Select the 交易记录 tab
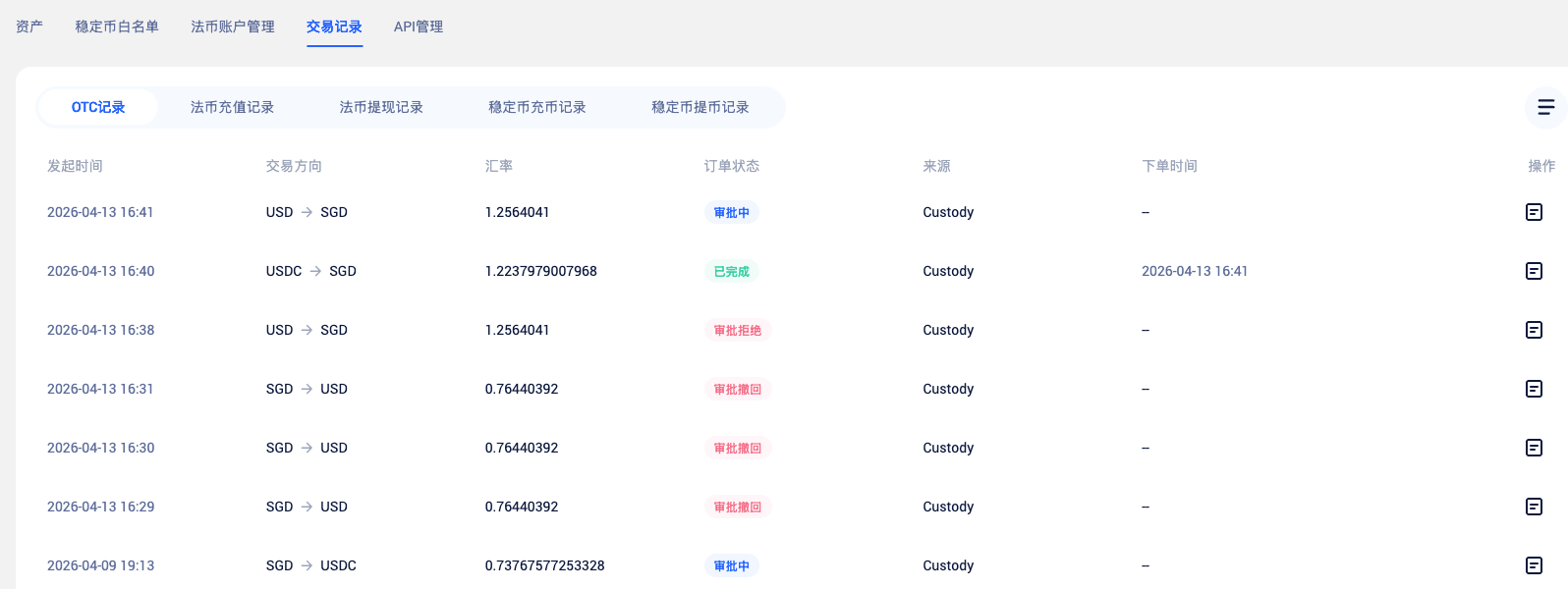Screen dimensions: 1568x589 pos(334,27)
